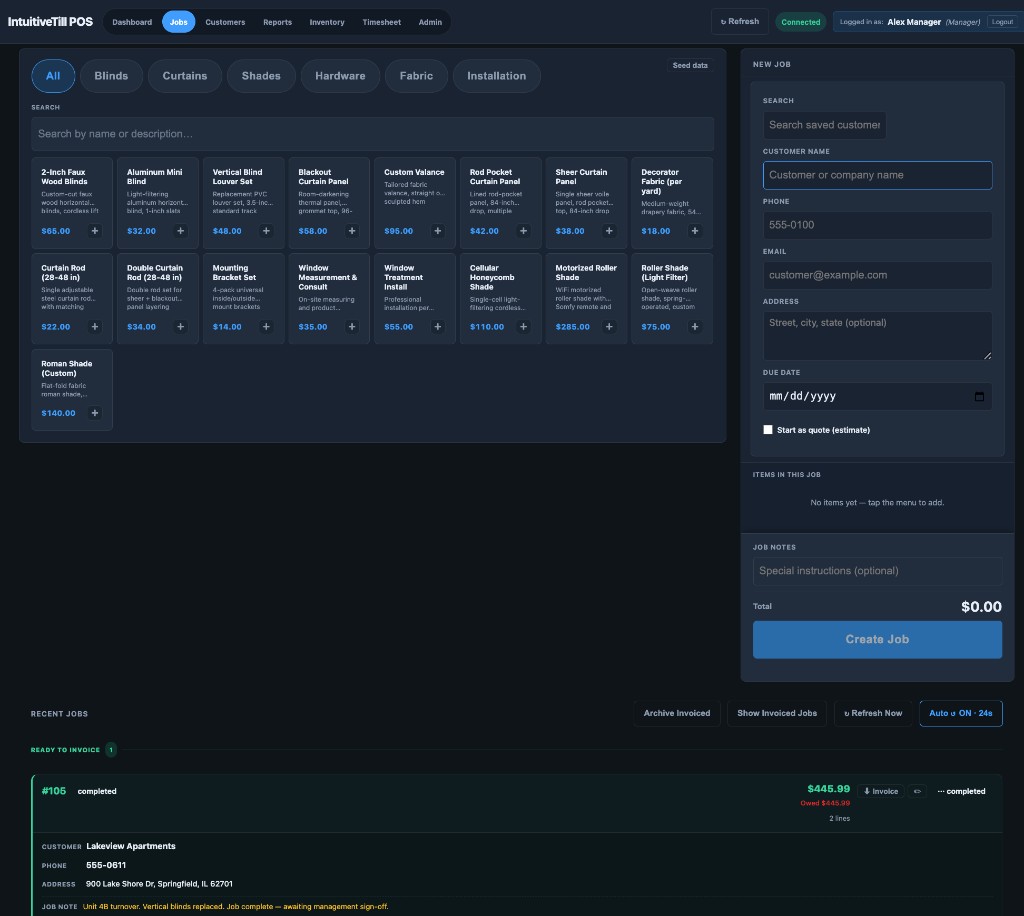Open the Admin tab
1024x916 pixels.
430,22
